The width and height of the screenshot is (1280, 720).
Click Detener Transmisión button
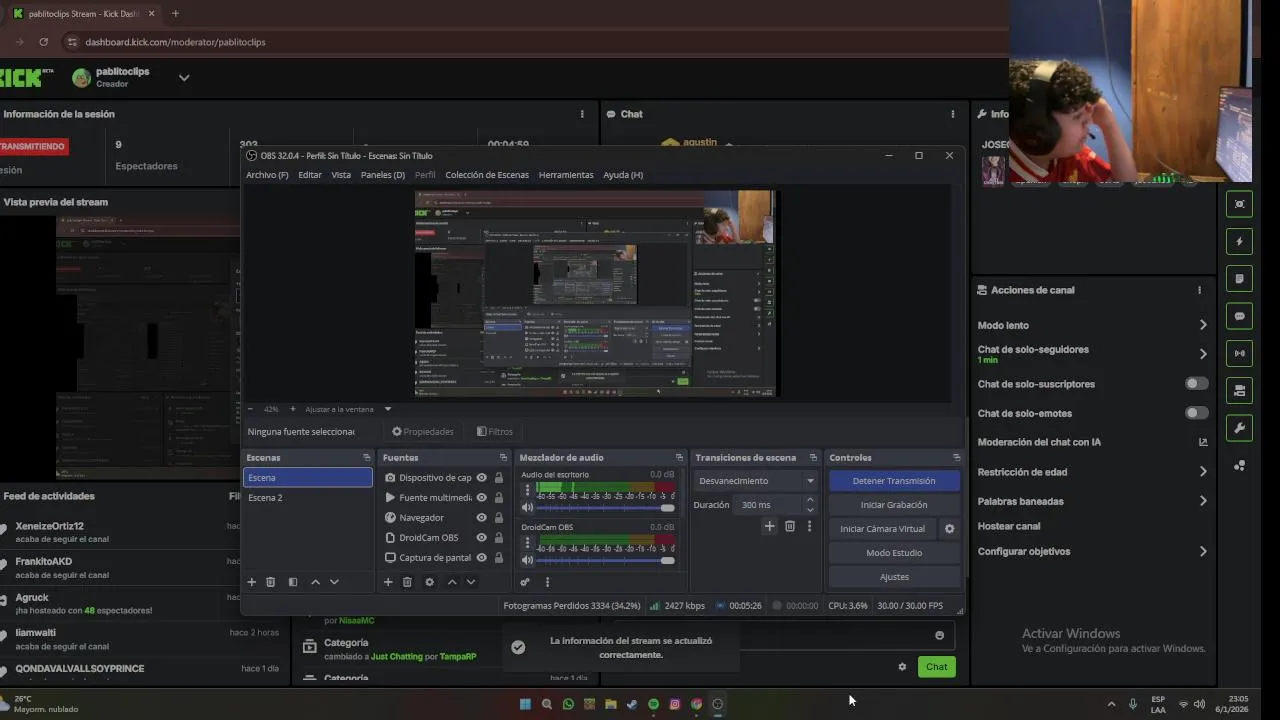tap(894, 481)
